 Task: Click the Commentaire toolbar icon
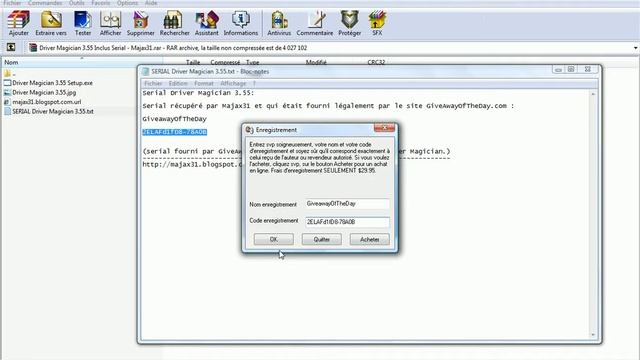[x=315, y=23]
